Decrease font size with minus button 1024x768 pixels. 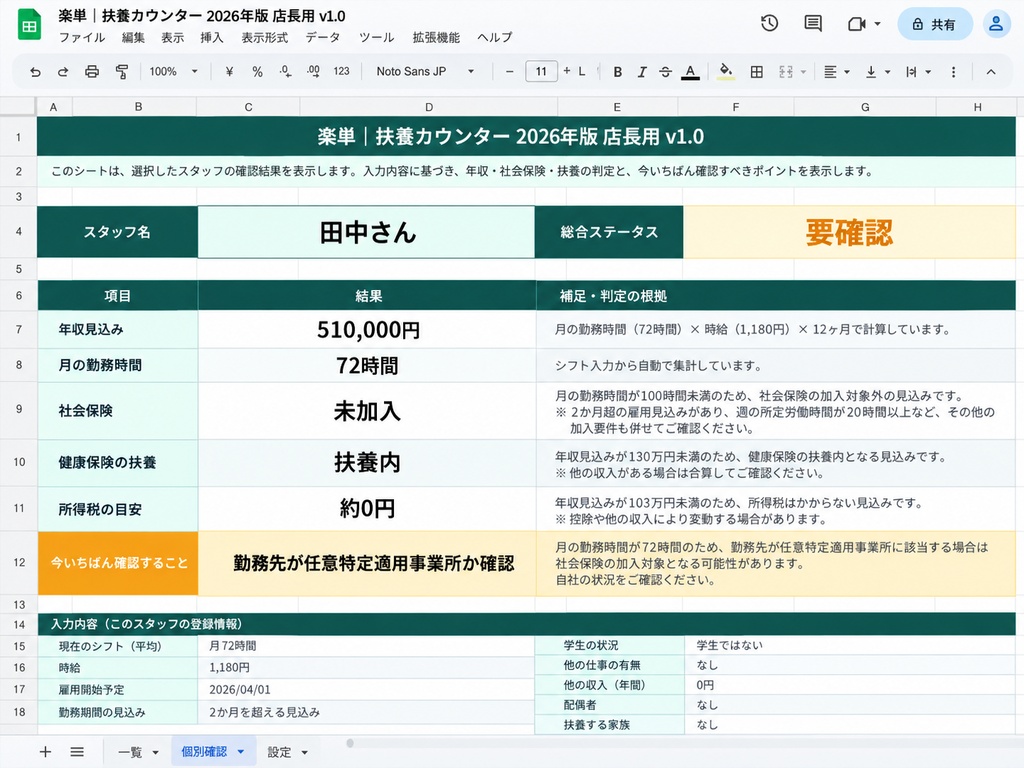click(509, 72)
